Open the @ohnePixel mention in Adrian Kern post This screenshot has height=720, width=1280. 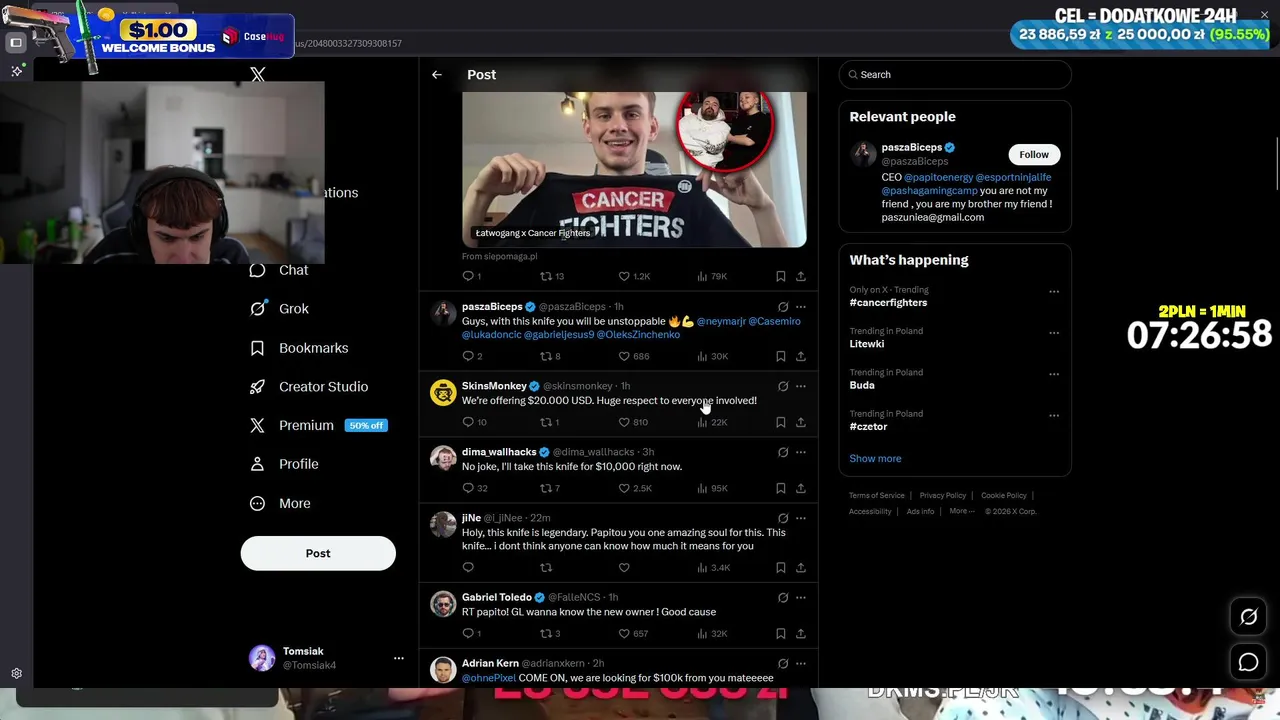pyautogui.click(x=488, y=678)
